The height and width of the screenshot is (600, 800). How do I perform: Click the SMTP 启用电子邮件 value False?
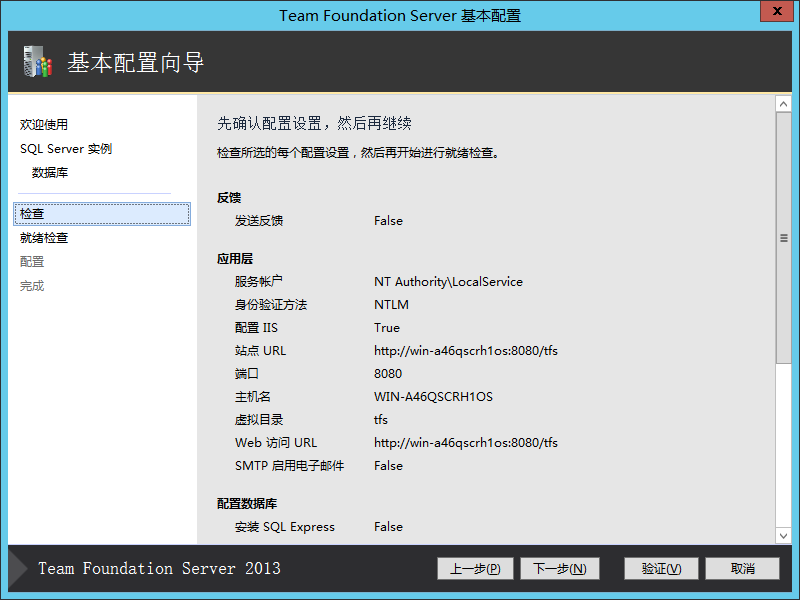click(x=388, y=466)
